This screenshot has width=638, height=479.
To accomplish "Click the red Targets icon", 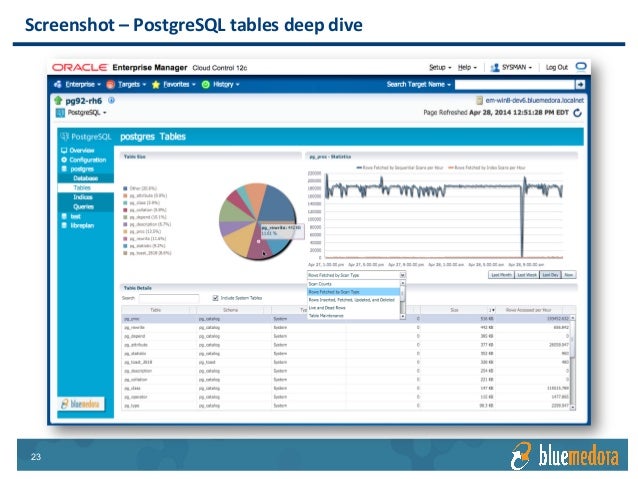I will (x=110, y=84).
